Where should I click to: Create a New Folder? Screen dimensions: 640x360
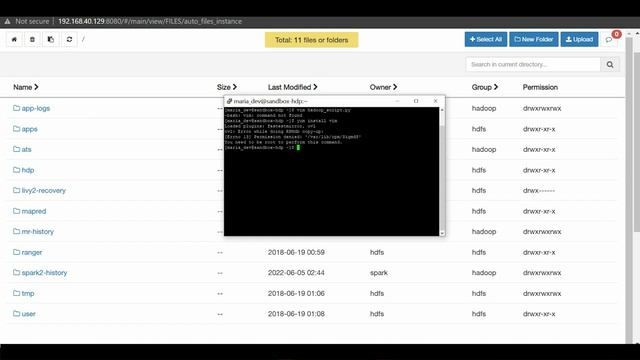533,40
